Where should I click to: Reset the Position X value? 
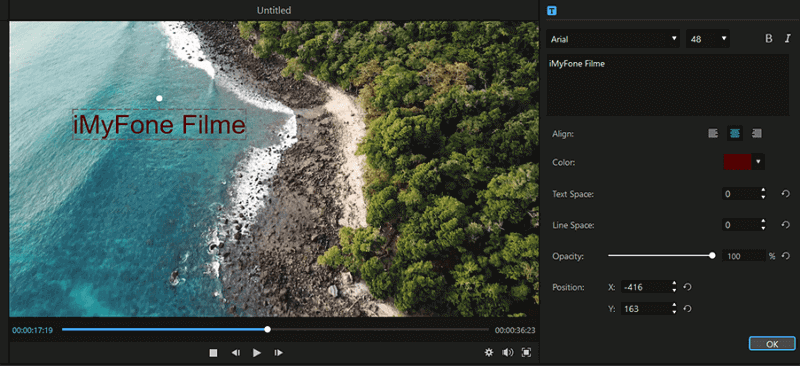click(687, 287)
